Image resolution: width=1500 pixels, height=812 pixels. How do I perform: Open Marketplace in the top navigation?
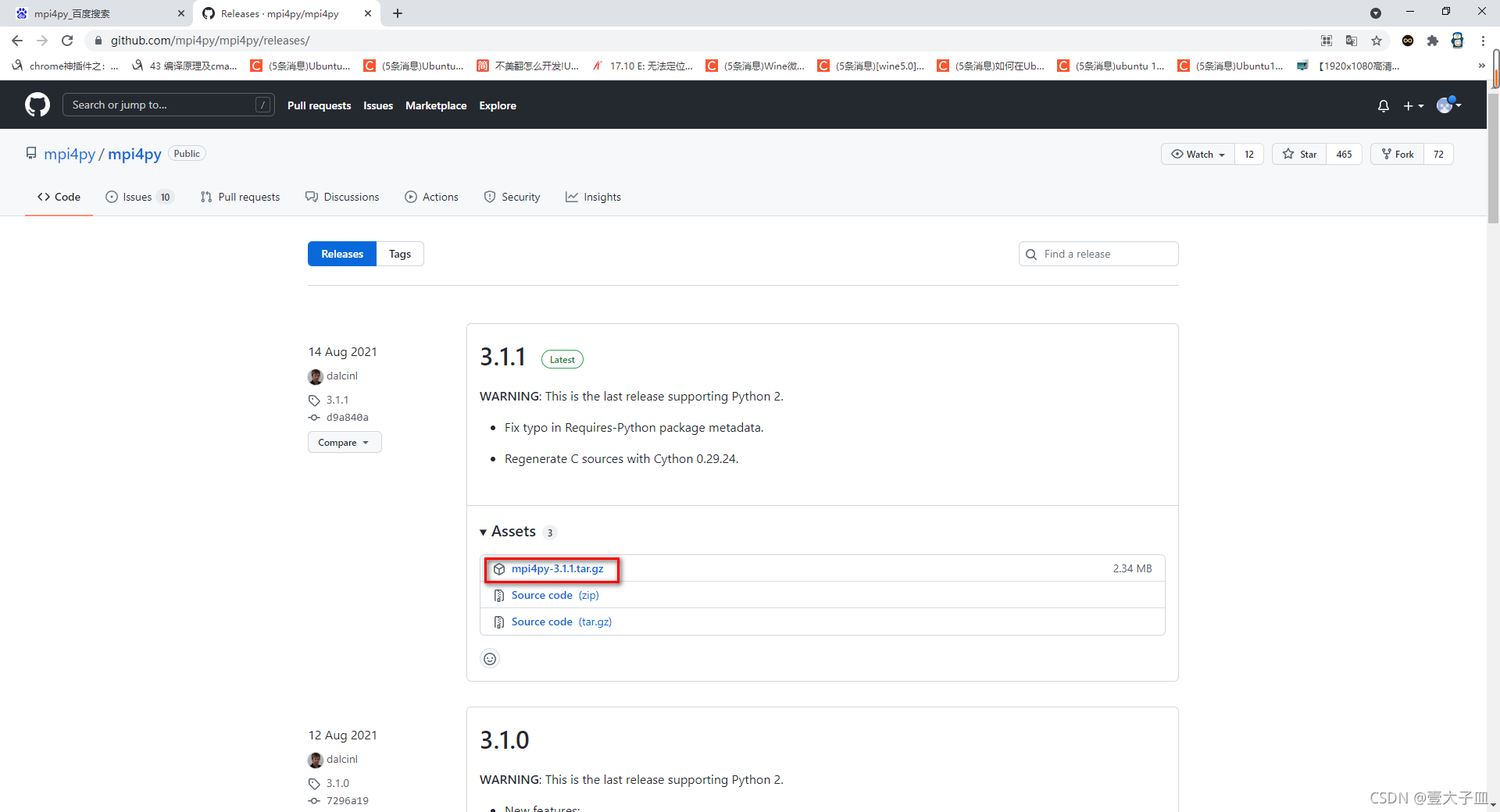[436, 105]
